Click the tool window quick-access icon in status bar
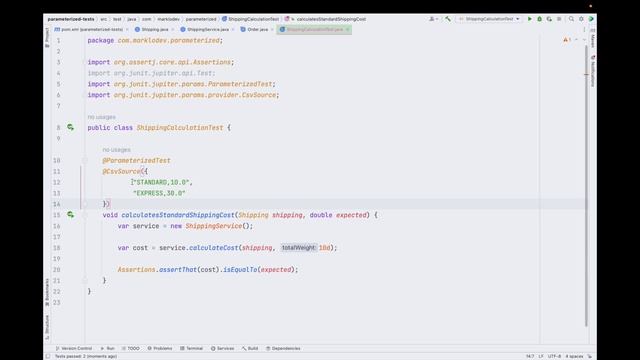The height and width of the screenshot is (360, 640). 48,356
